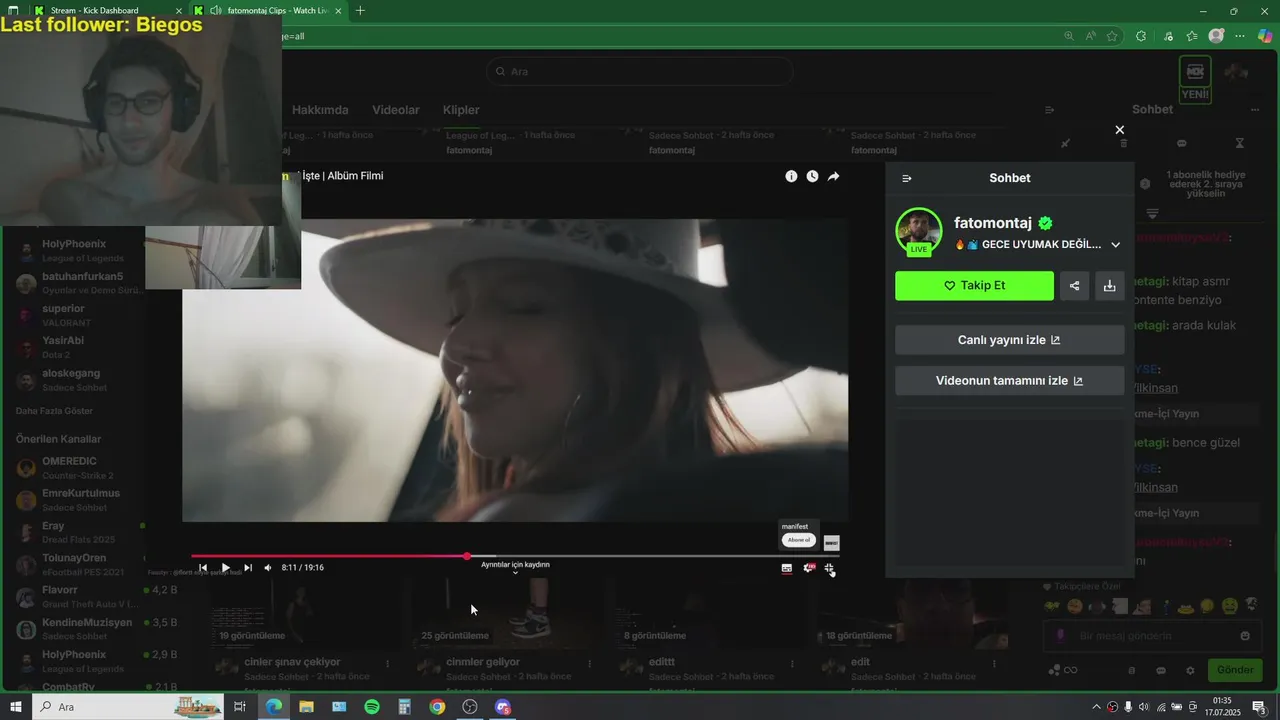The image size is (1280, 720).
Task: Mute the video player volume
Action: click(x=268, y=568)
